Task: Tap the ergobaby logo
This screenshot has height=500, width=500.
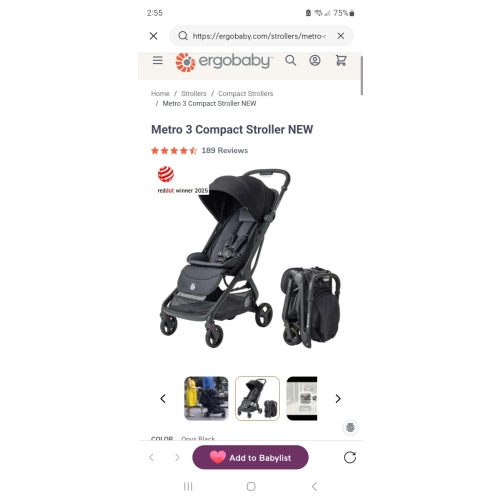Action: [x=224, y=62]
